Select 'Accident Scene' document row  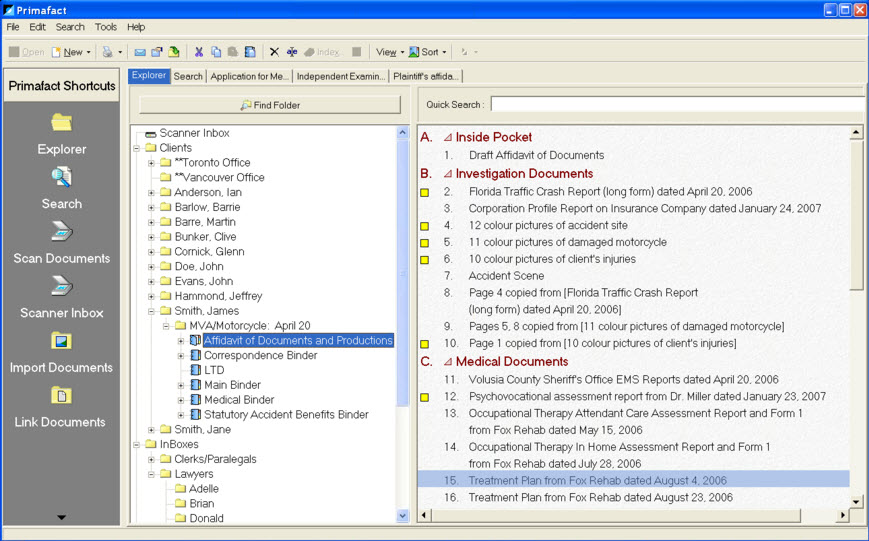(x=506, y=276)
